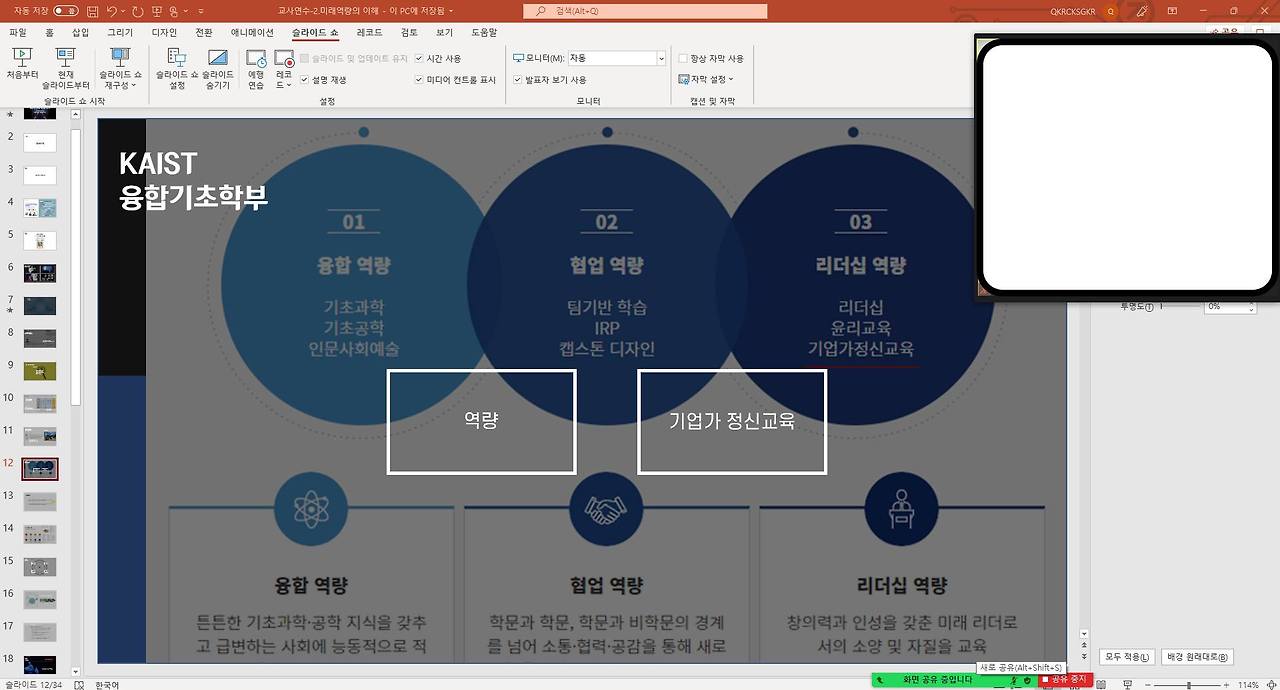This screenshot has height=690, width=1280.
Task: Click the zoom slider in status bar
Action: click(1189, 685)
